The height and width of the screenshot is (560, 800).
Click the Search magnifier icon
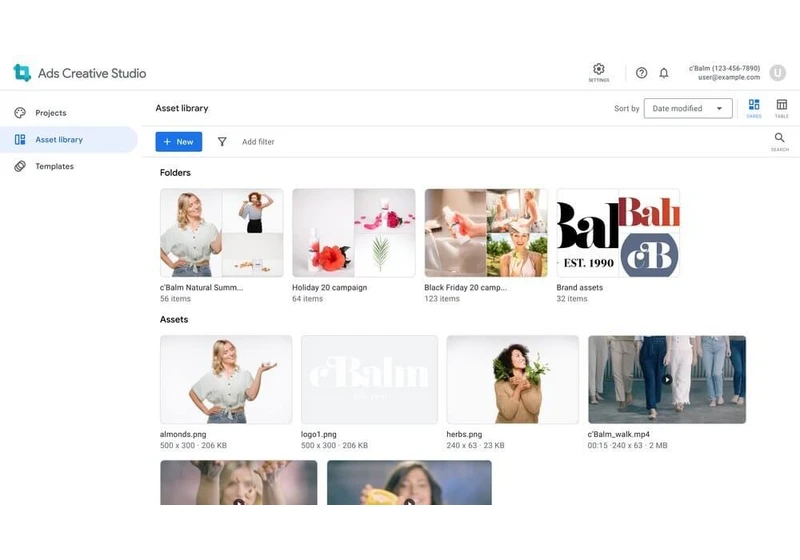(780, 137)
